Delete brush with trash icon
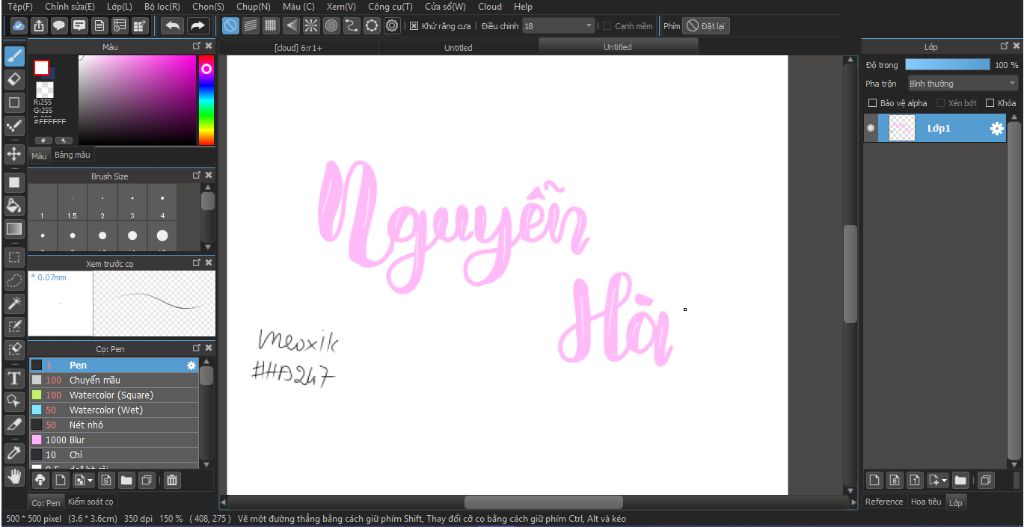Screen dimensions: 1024x527 [171, 481]
